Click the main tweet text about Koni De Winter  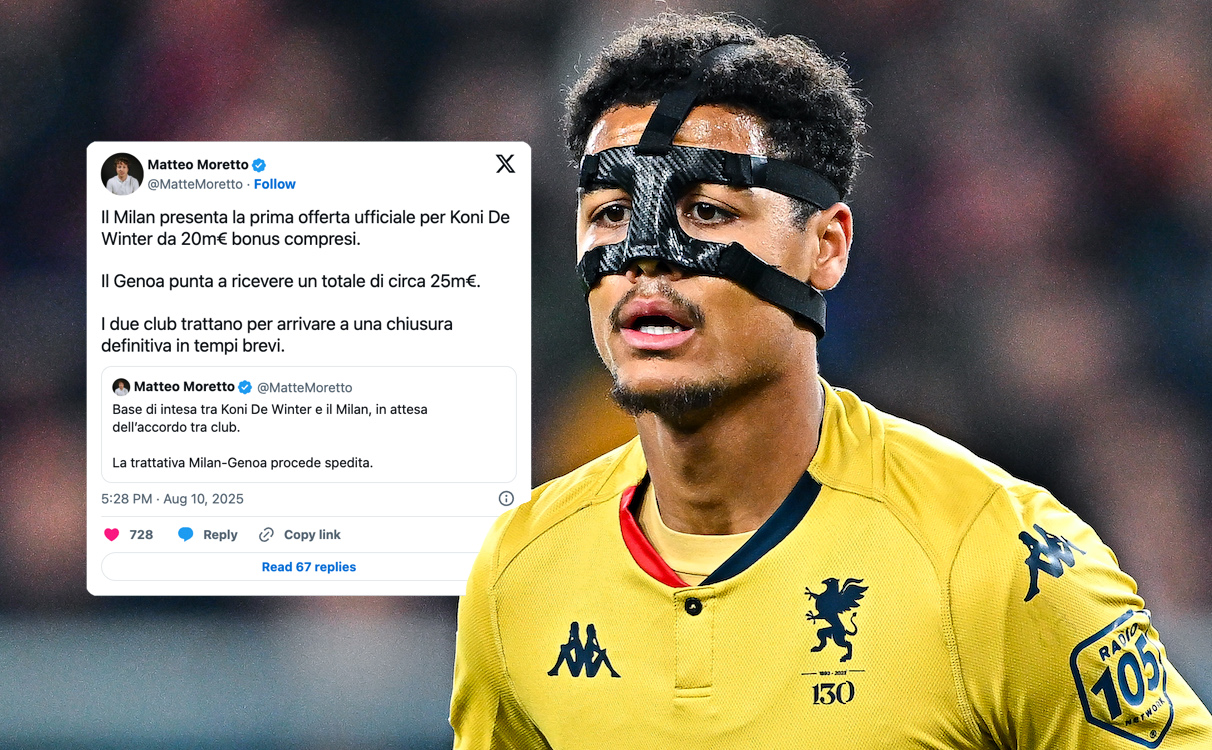pyautogui.click(x=306, y=282)
